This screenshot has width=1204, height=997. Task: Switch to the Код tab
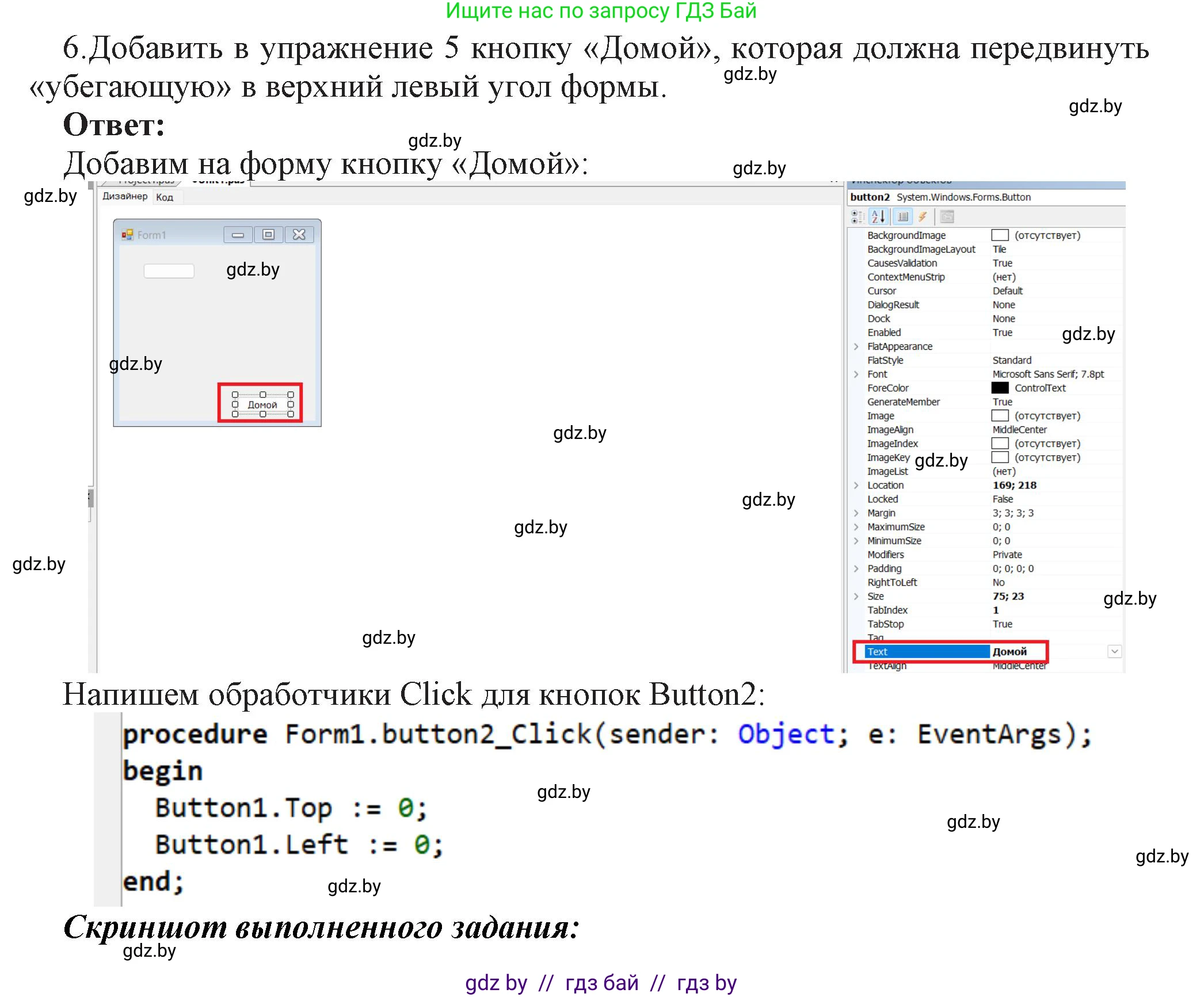165,197
